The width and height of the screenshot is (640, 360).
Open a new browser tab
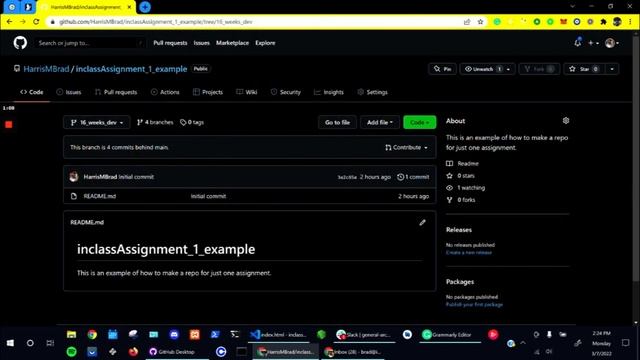pos(145,7)
